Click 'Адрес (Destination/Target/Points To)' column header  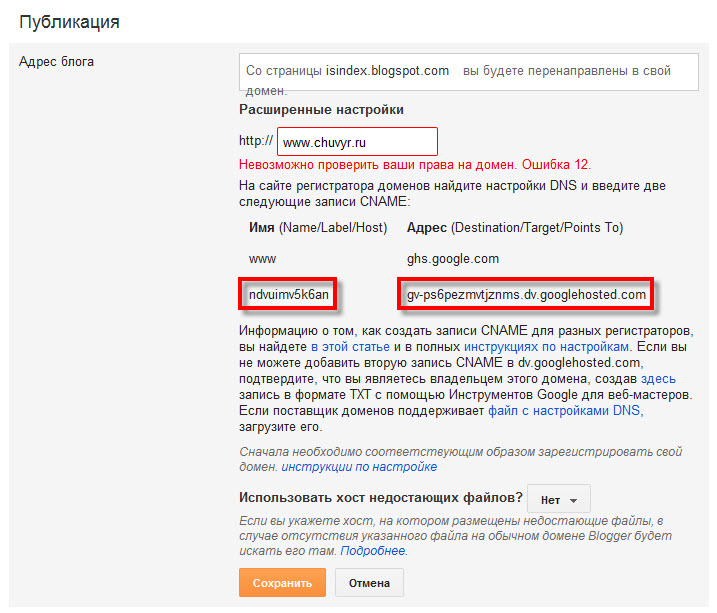point(515,228)
